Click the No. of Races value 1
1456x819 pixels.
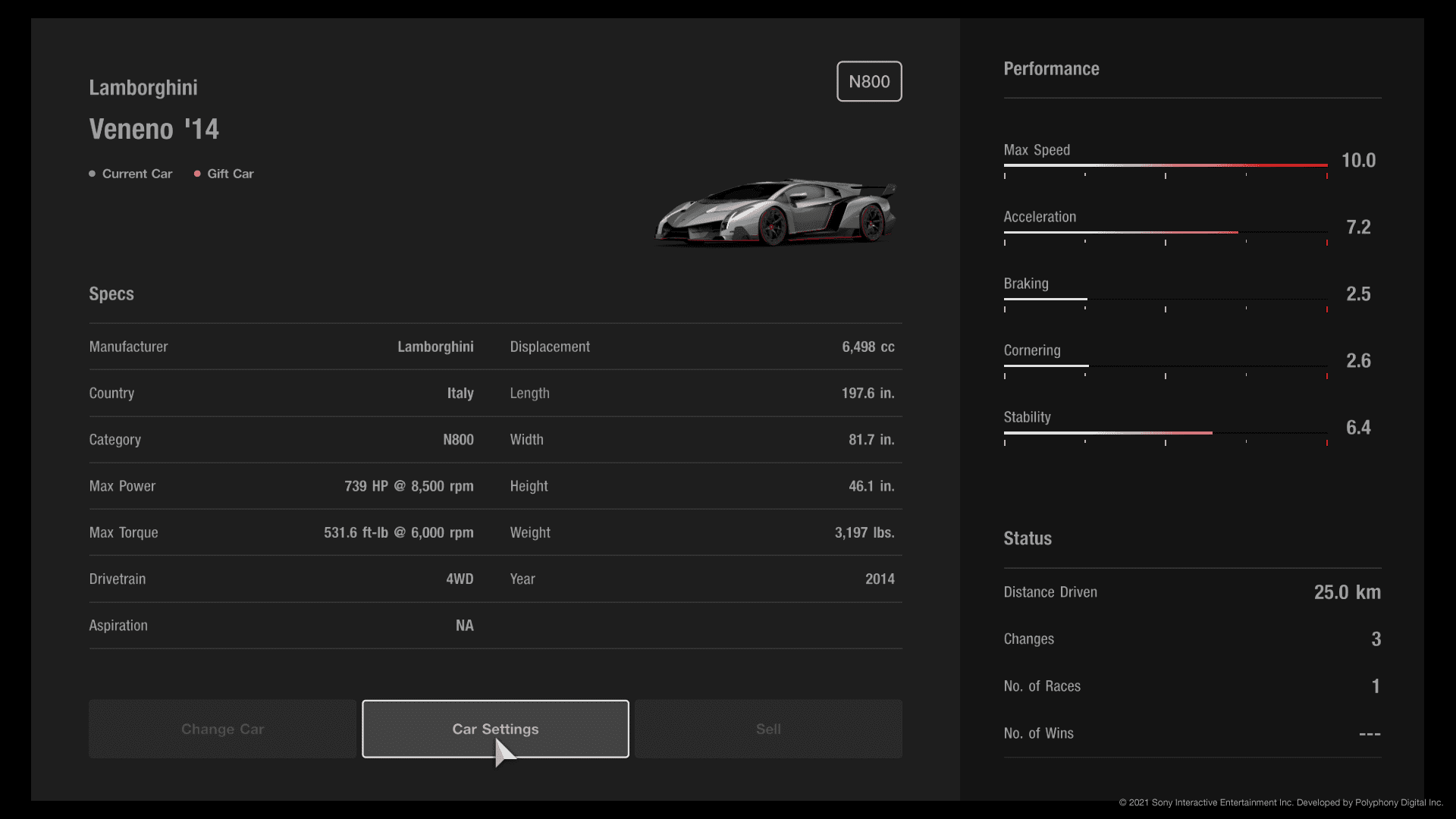1376,686
